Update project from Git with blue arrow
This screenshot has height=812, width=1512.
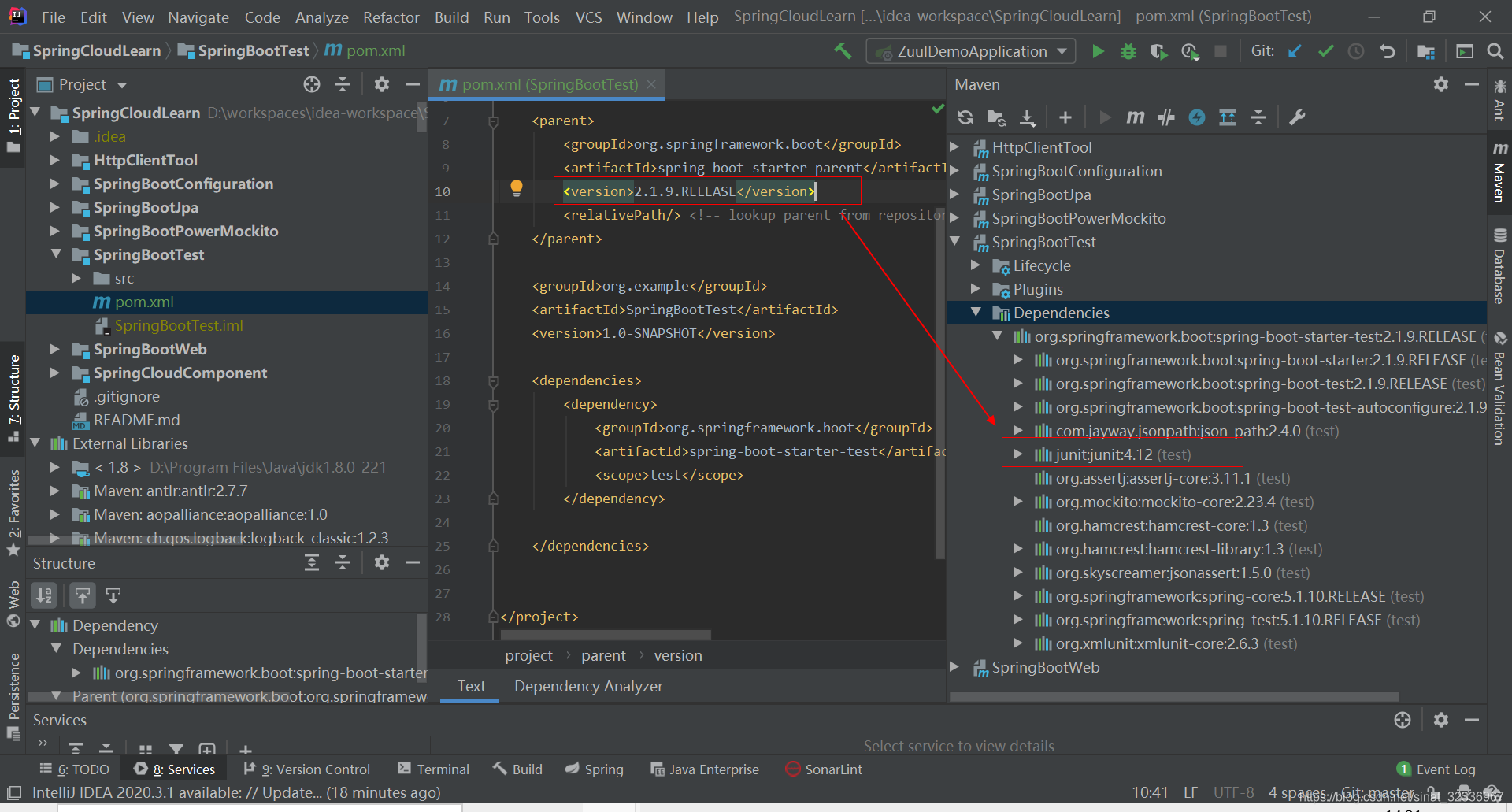[1294, 50]
